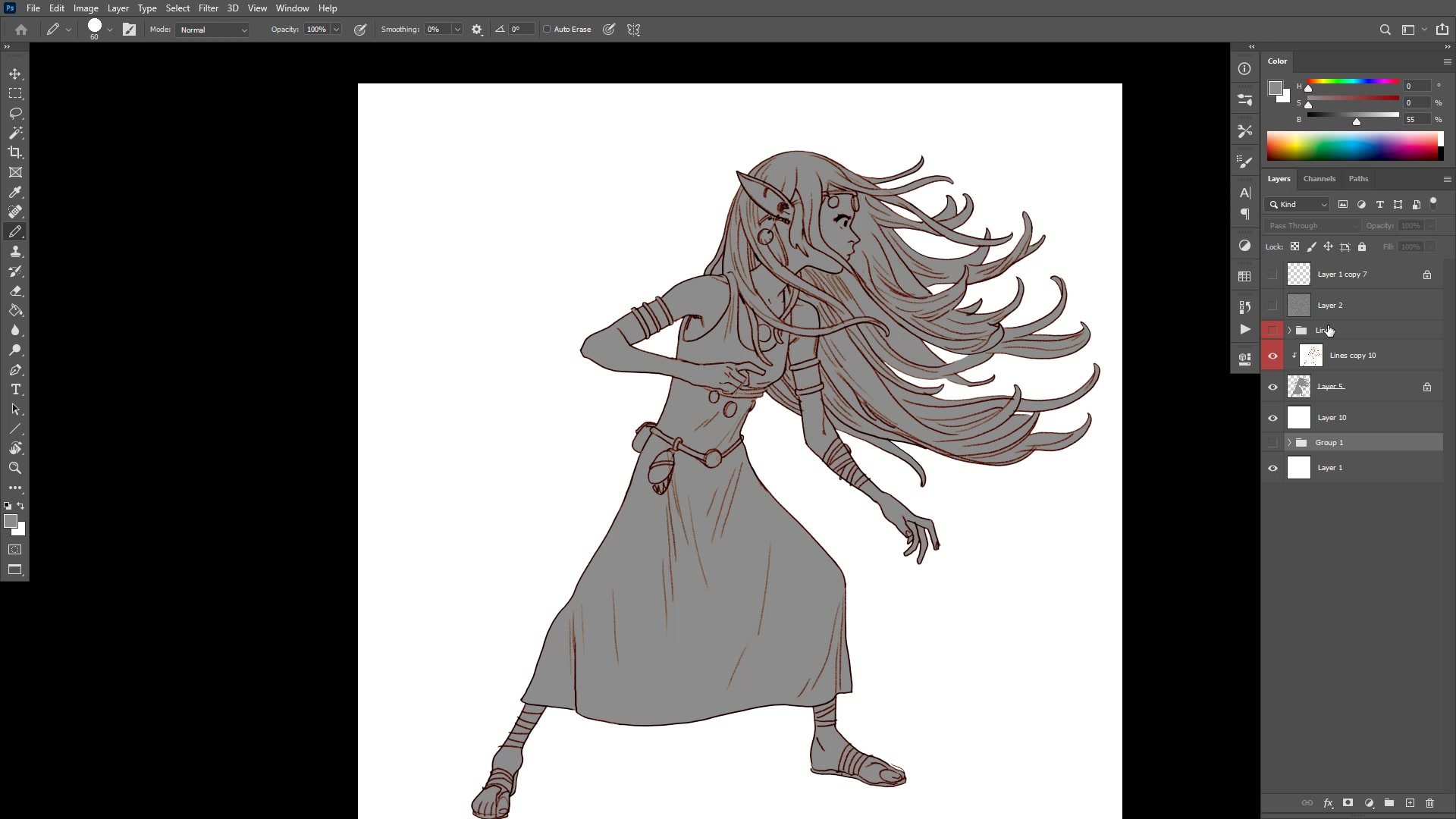
Task: Create a new layer from the Layers panel footer
Action: (x=1410, y=803)
